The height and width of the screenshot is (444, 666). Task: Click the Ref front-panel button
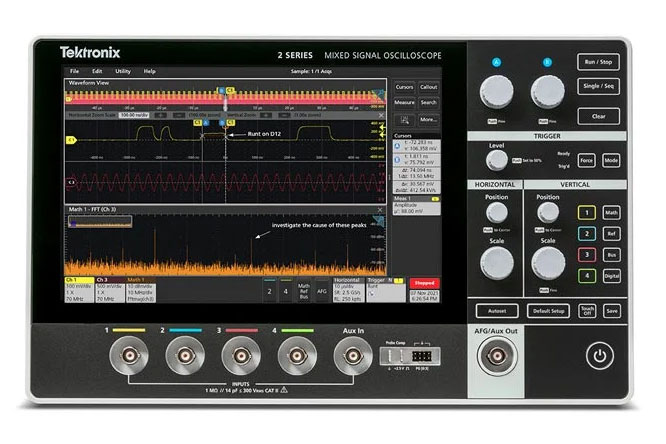tap(611, 234)
